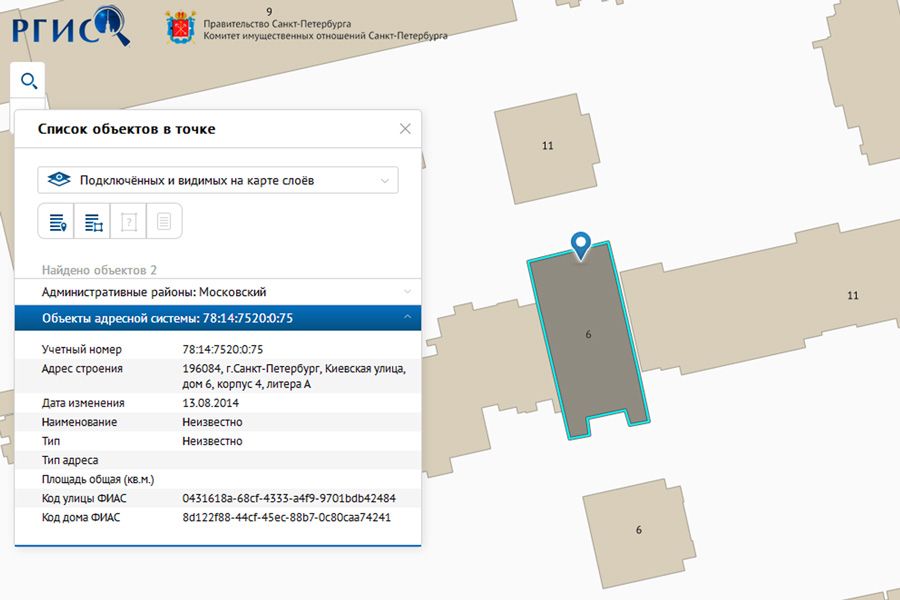This screenshot has width=900, height=600.
Task: Click the Площадь общая (кв.м.) label
Action: click(x=98, y=479)
